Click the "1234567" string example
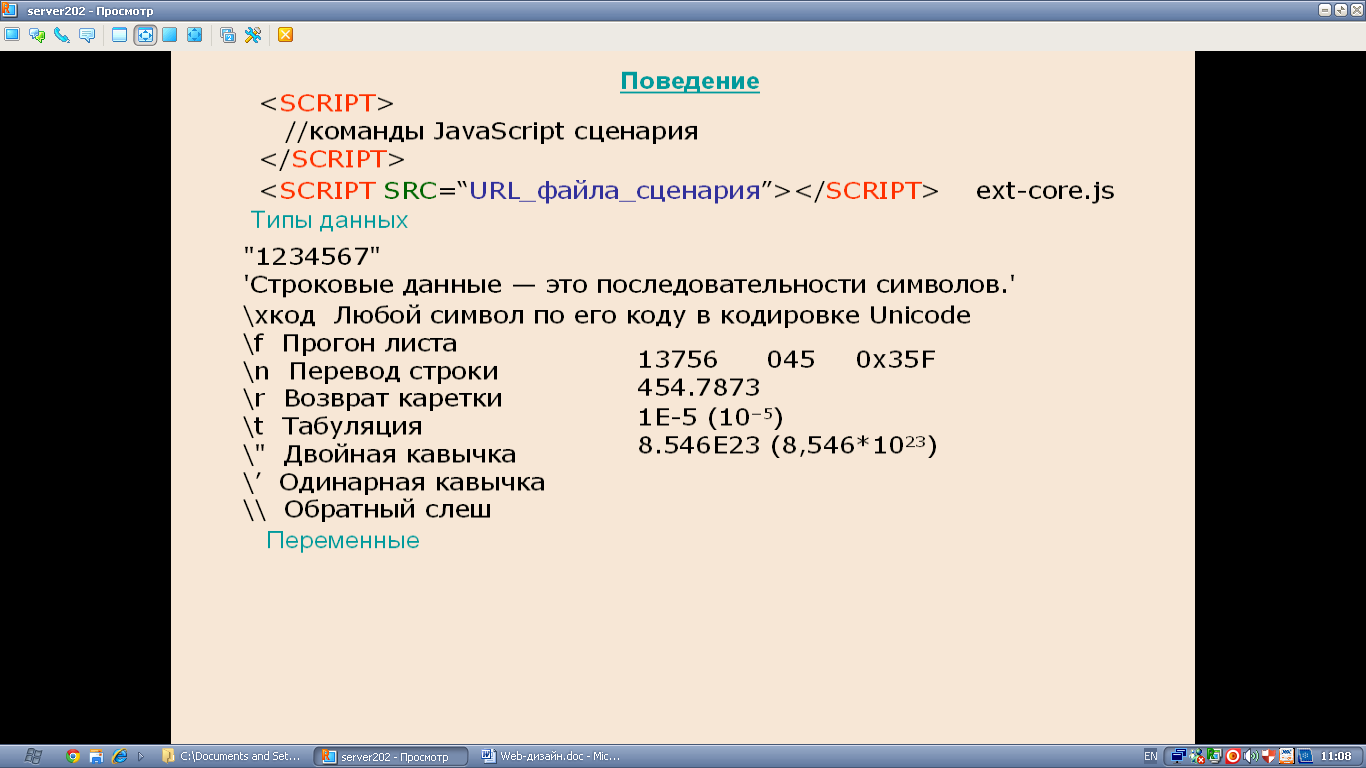The height and width of the screenshot is (768, 1366). click(x=312, y=256)
